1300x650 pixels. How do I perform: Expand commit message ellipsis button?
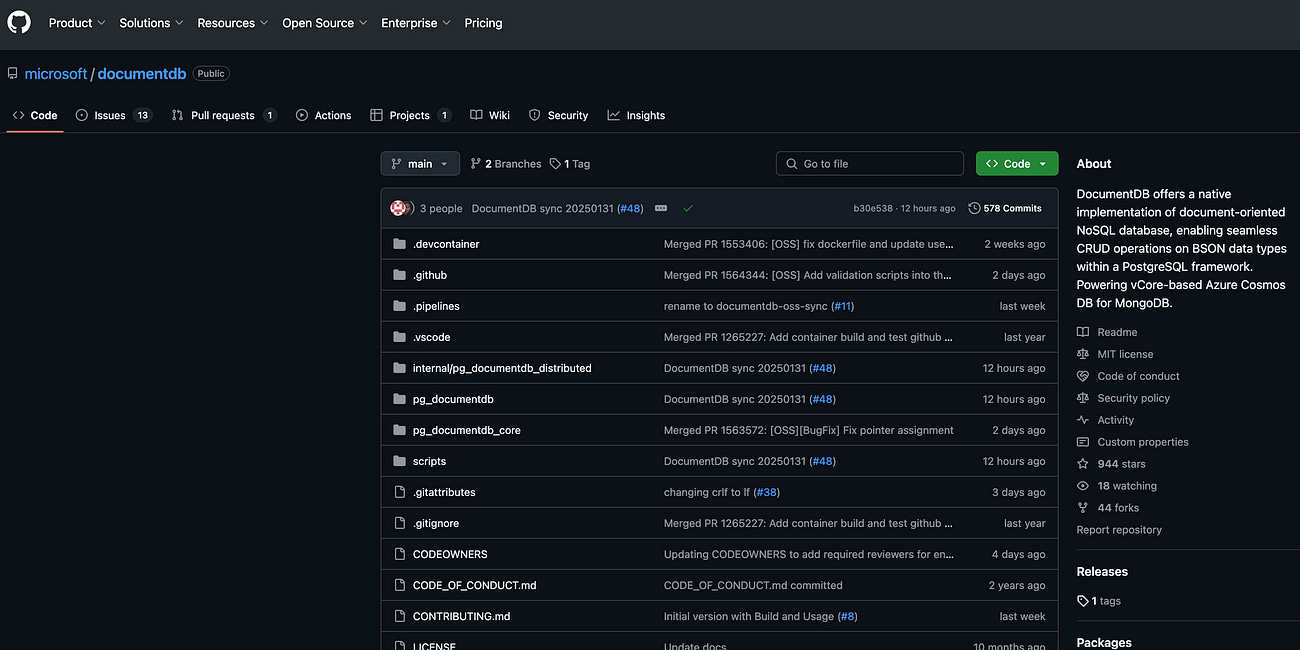(x=661, y=208)
